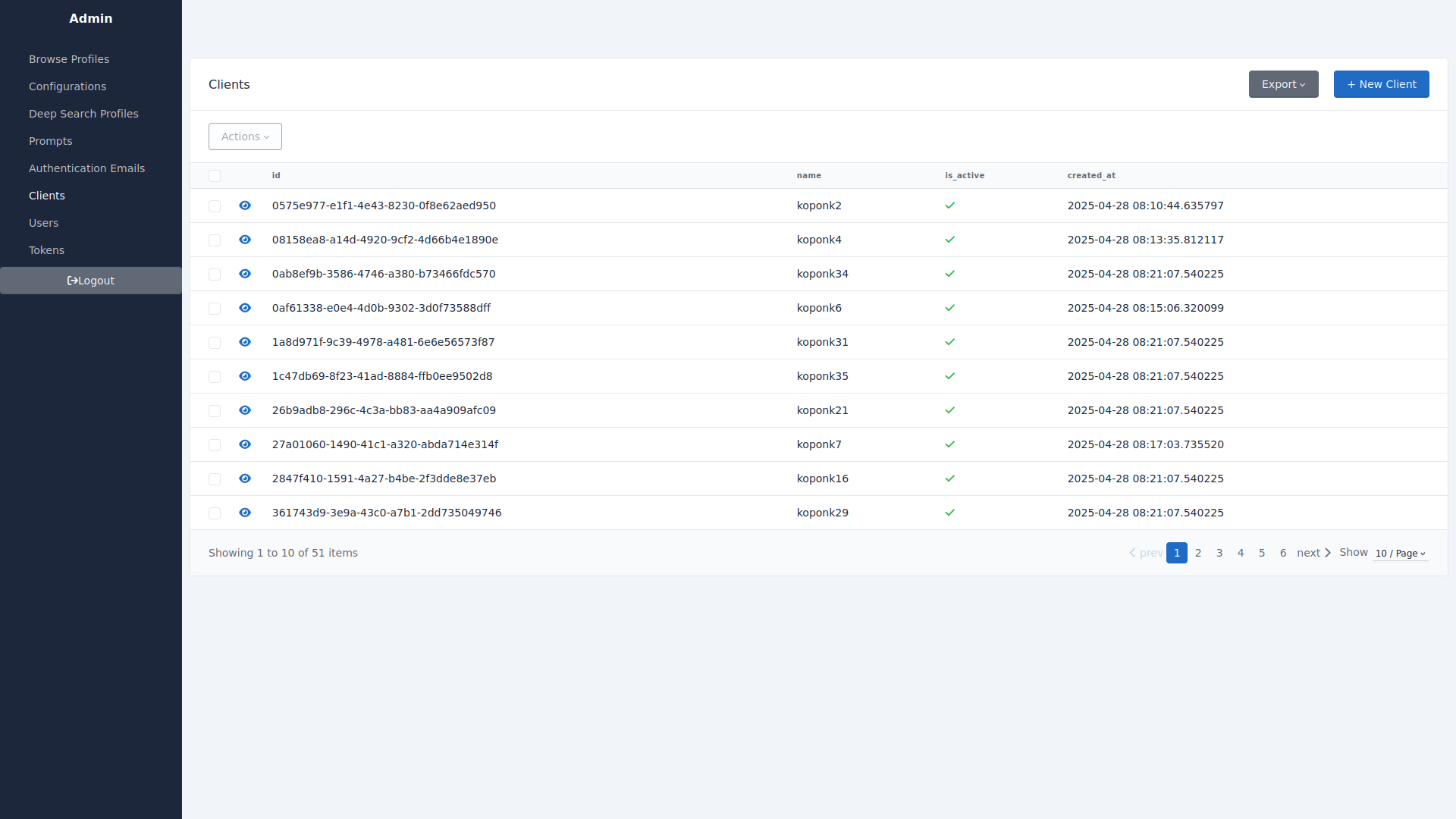Screen dimensions: 1456x819
Task: Tick the checkbox for koponk7
Action: [x=215, y=445]
